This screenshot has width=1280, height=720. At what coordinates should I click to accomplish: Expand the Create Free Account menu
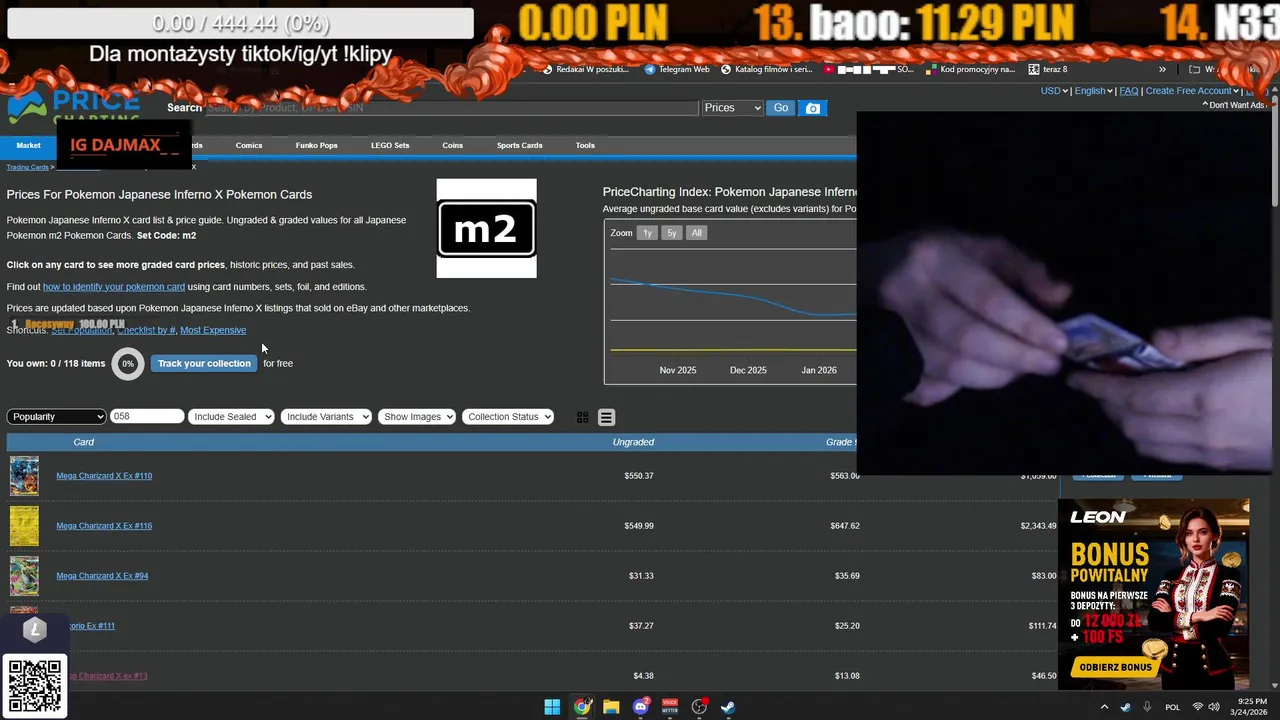[1192, 91]
